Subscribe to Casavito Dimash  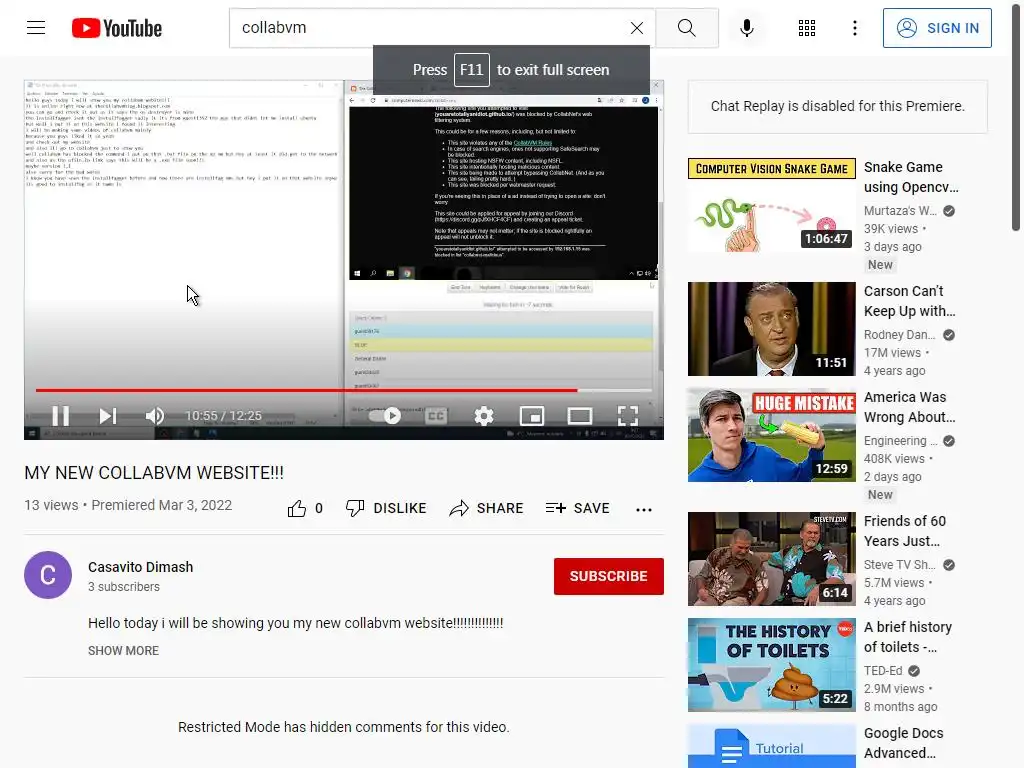[609, 576]
